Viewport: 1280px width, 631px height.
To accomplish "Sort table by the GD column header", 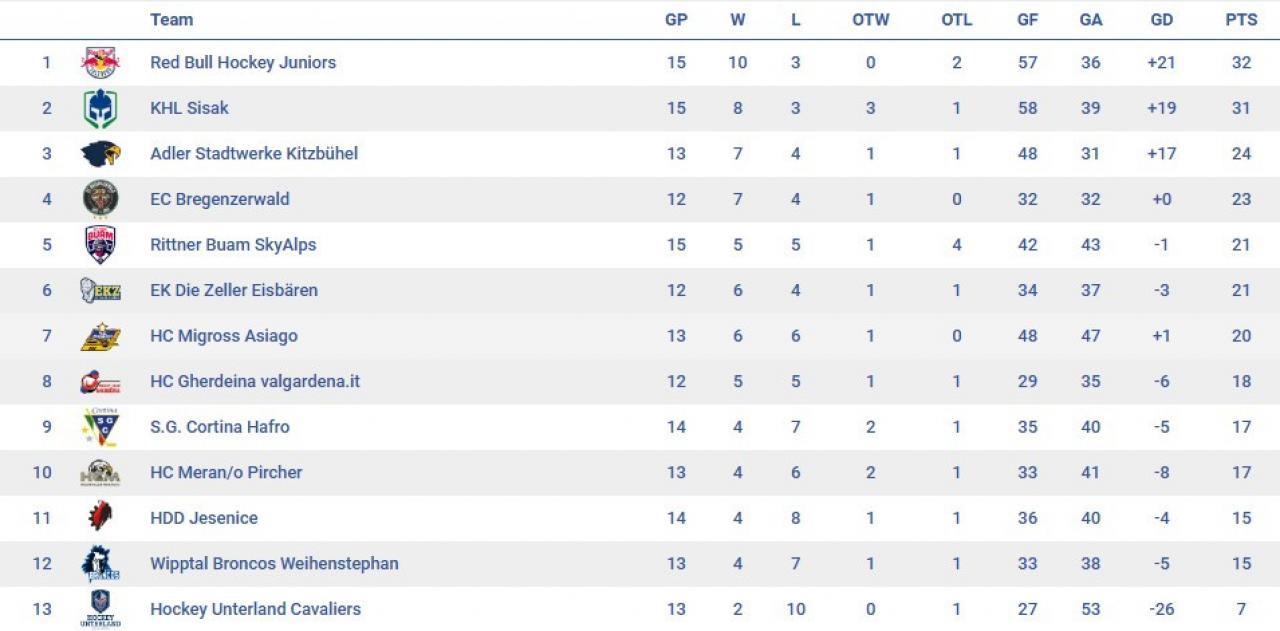I will (1161, 20).
